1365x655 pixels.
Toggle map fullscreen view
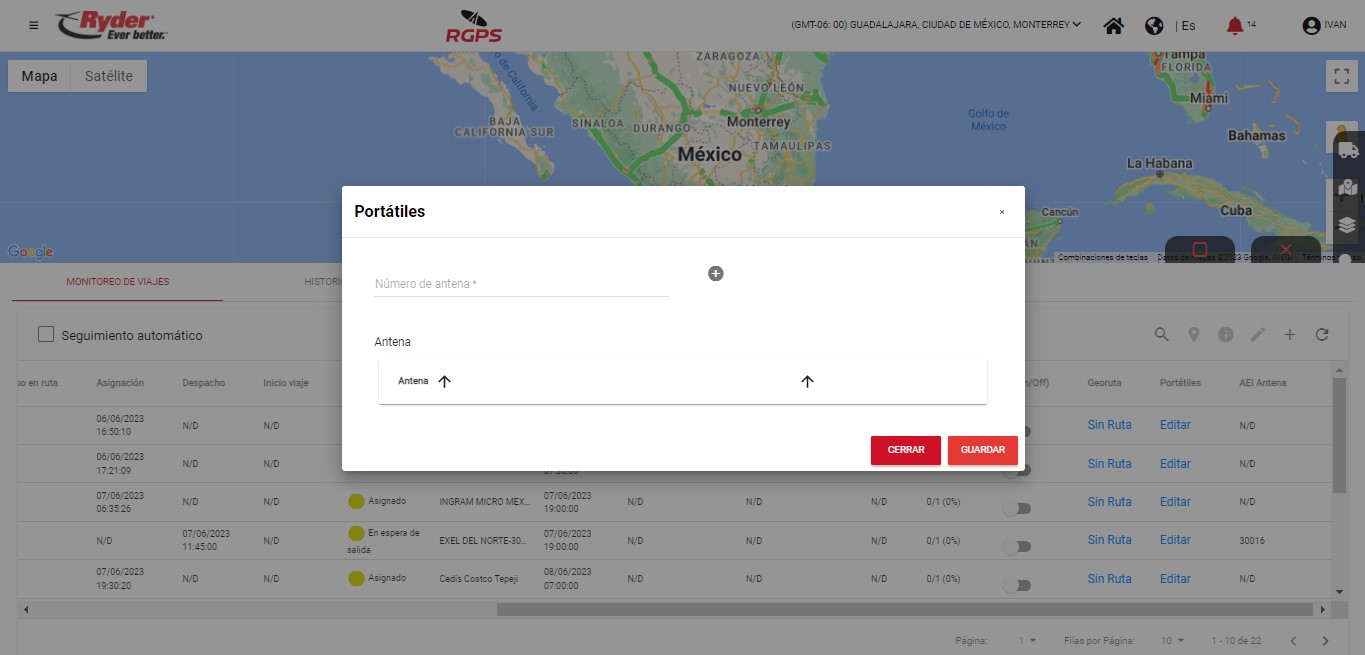1341,77
